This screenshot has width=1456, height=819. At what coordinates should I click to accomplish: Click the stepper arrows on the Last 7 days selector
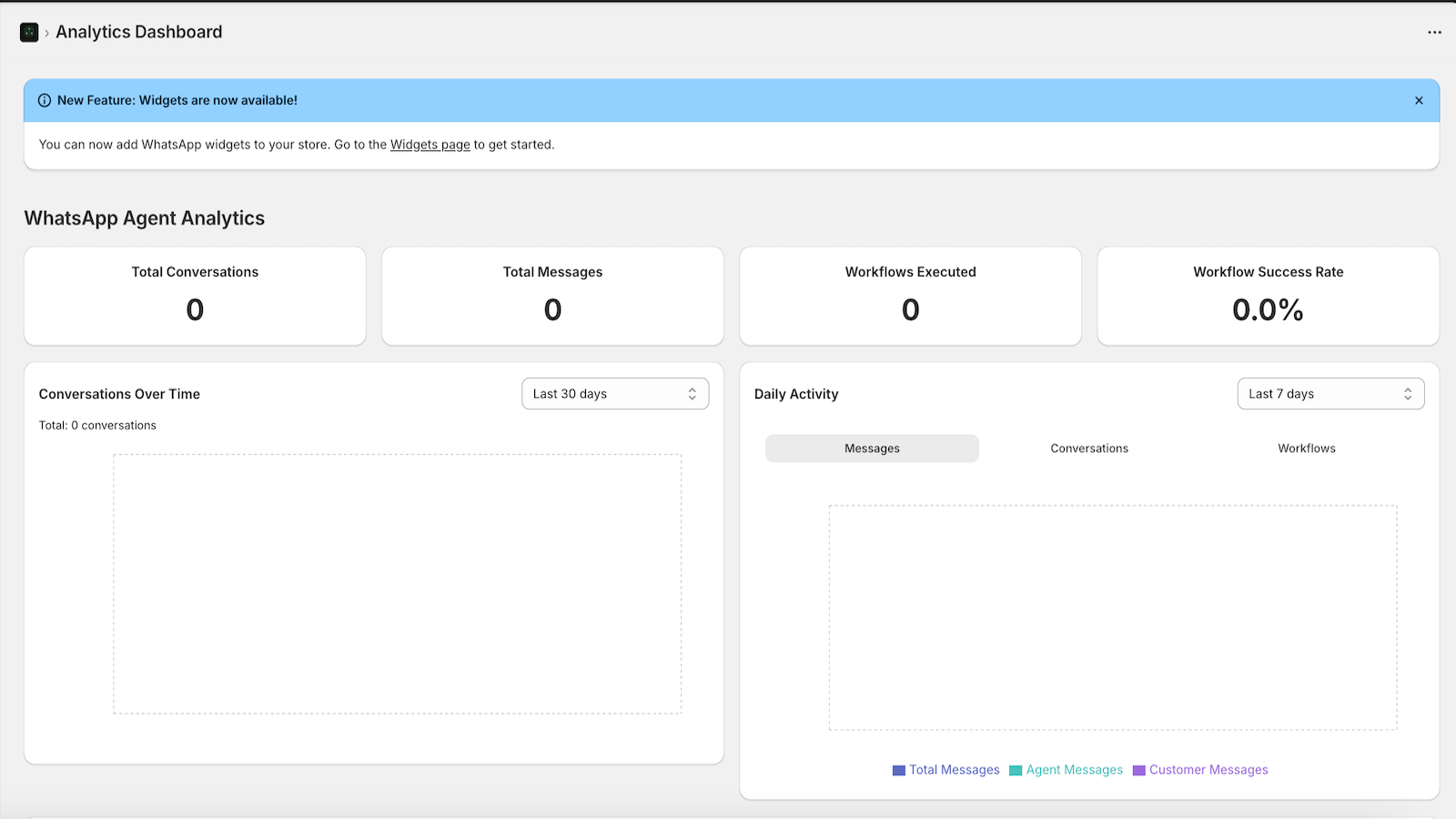[1409, 393]
